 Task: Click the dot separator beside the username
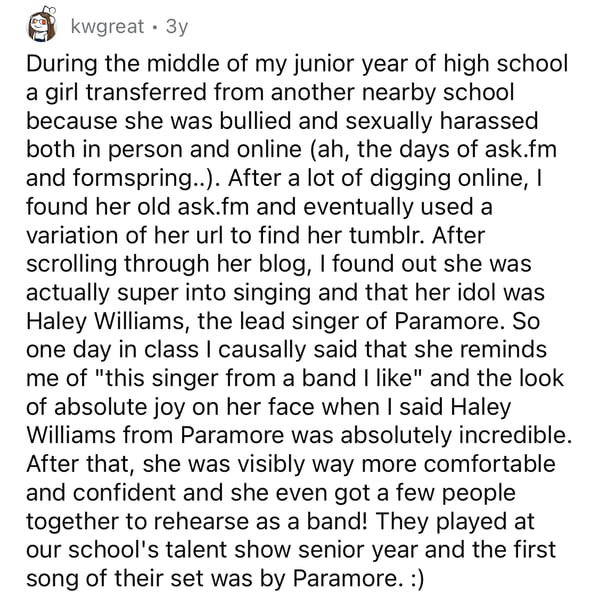[155, 27]
